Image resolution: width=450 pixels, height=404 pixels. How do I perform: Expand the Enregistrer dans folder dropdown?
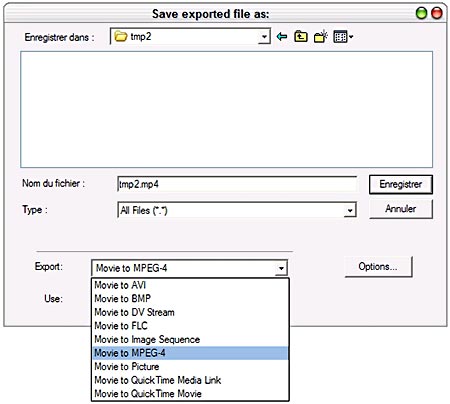(x=264, y=36)
